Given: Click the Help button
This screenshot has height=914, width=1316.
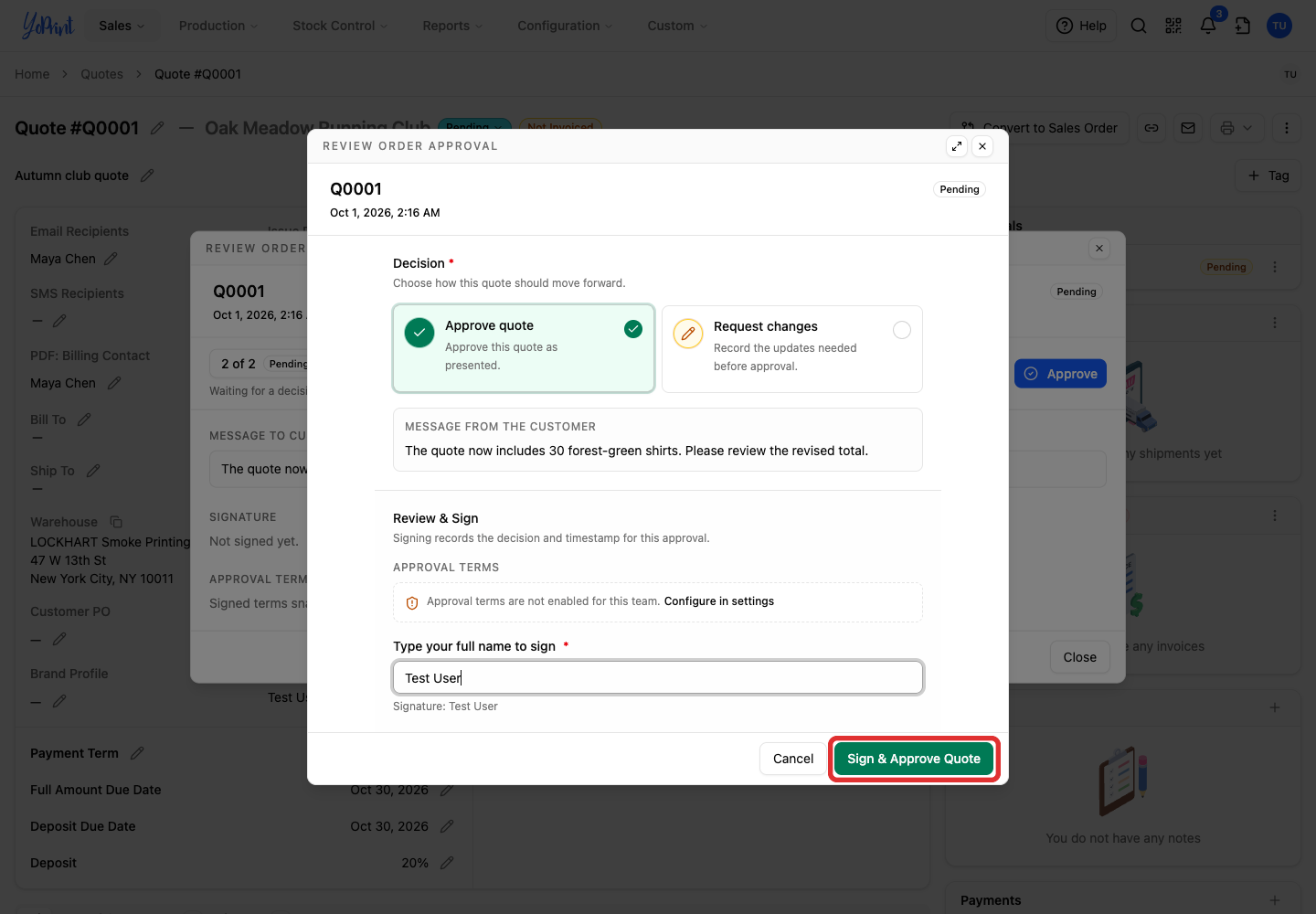Looking at the screenshot, I should tap(1081, 26).
